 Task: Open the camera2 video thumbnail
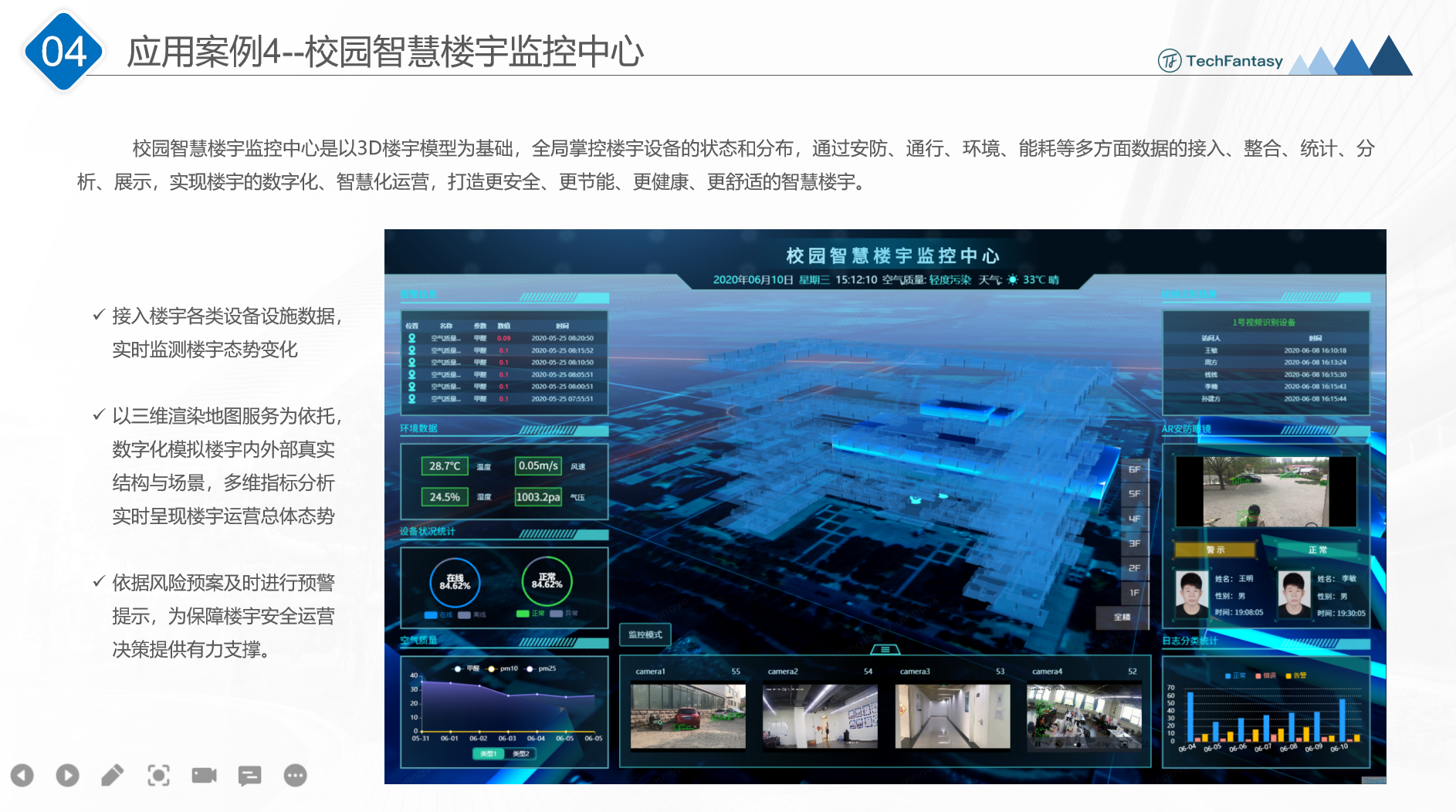click(820, 716)
